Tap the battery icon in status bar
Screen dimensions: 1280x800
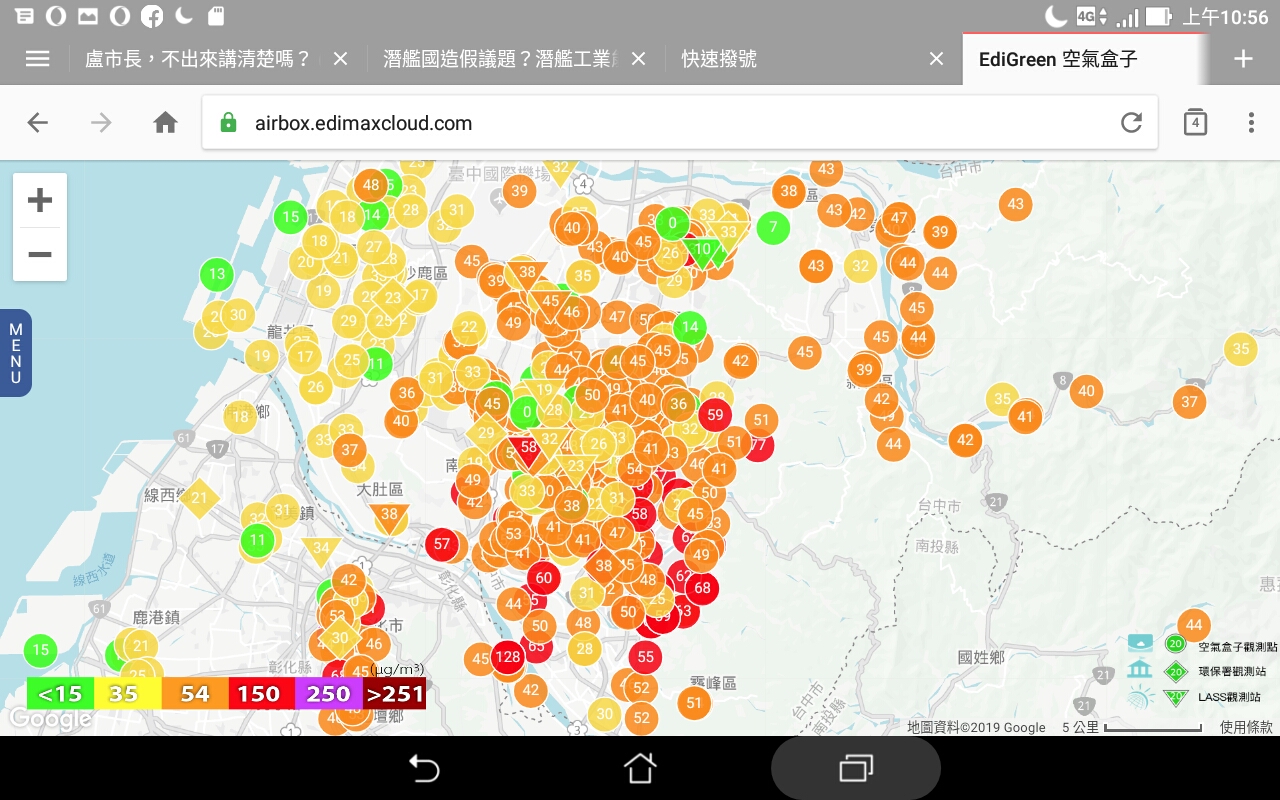1158,16
